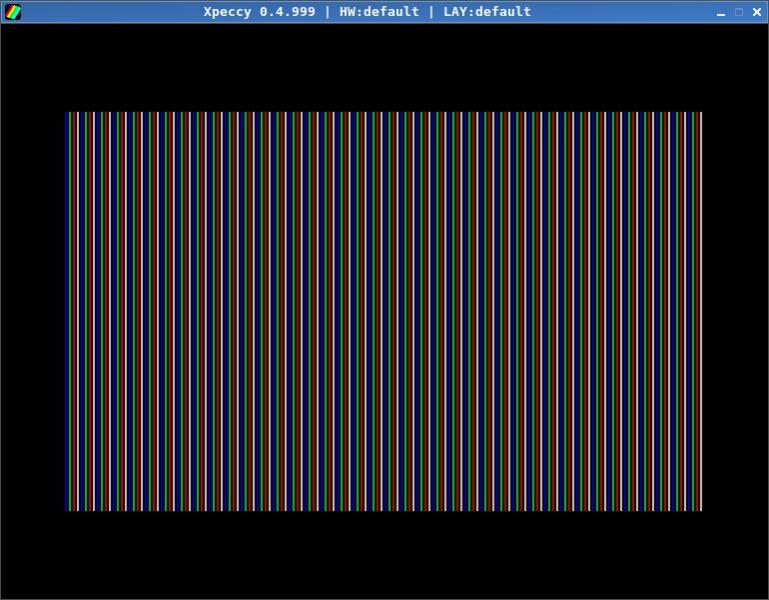Click the top-left corner of the striped area
This screenshot has width=769, height=600.
67,114
